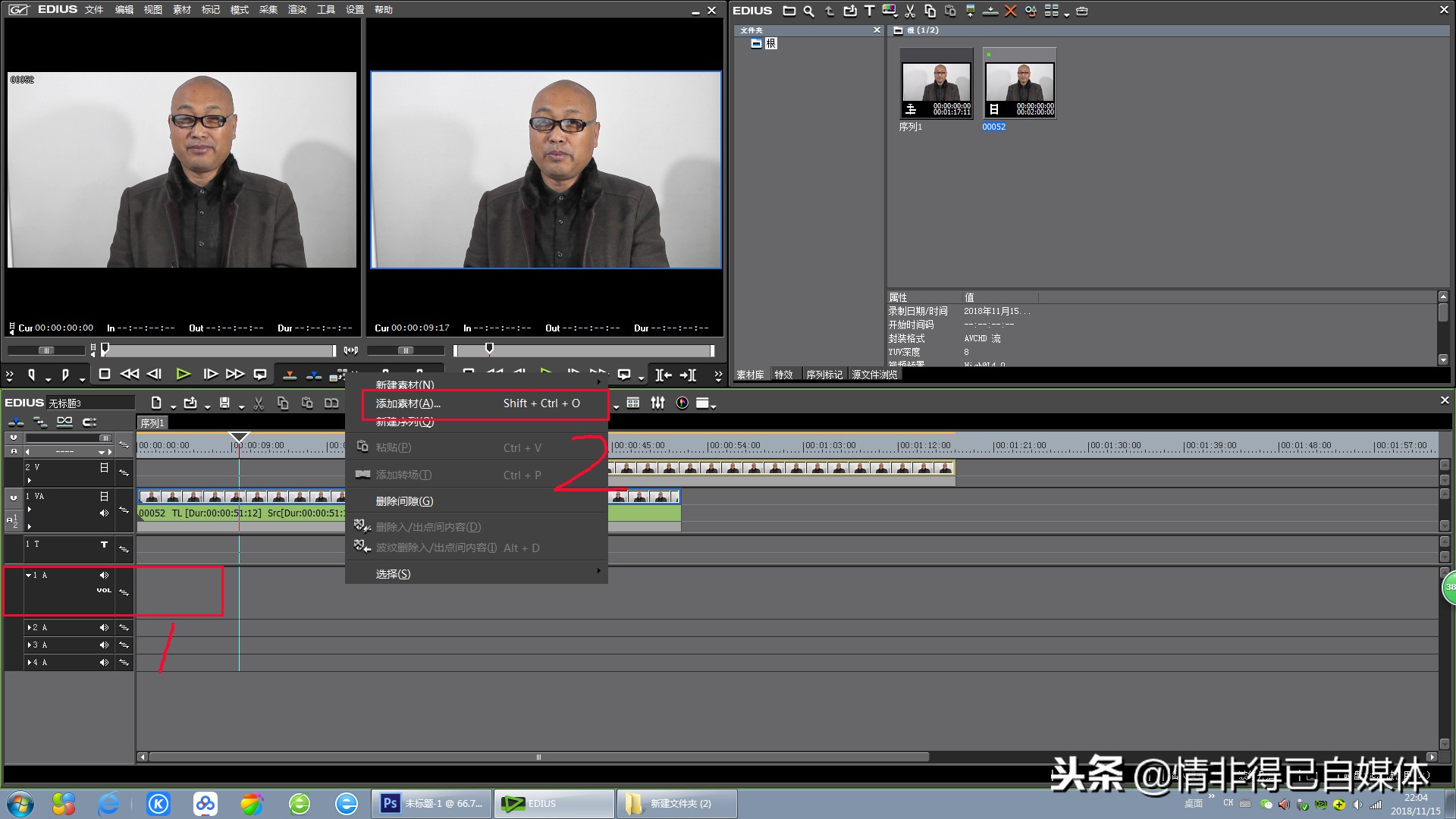Click the Cut scissors icon in timeline toolbar
Viewport: 1456px width, 819px height.
pos(259,403)
